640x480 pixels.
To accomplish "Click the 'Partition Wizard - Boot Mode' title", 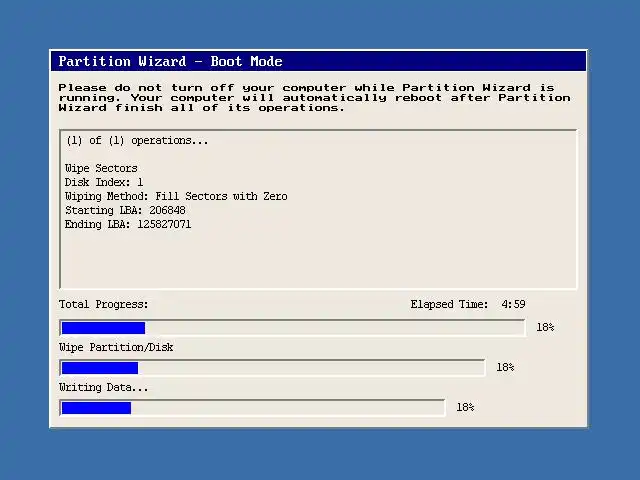I will point(170,61).
